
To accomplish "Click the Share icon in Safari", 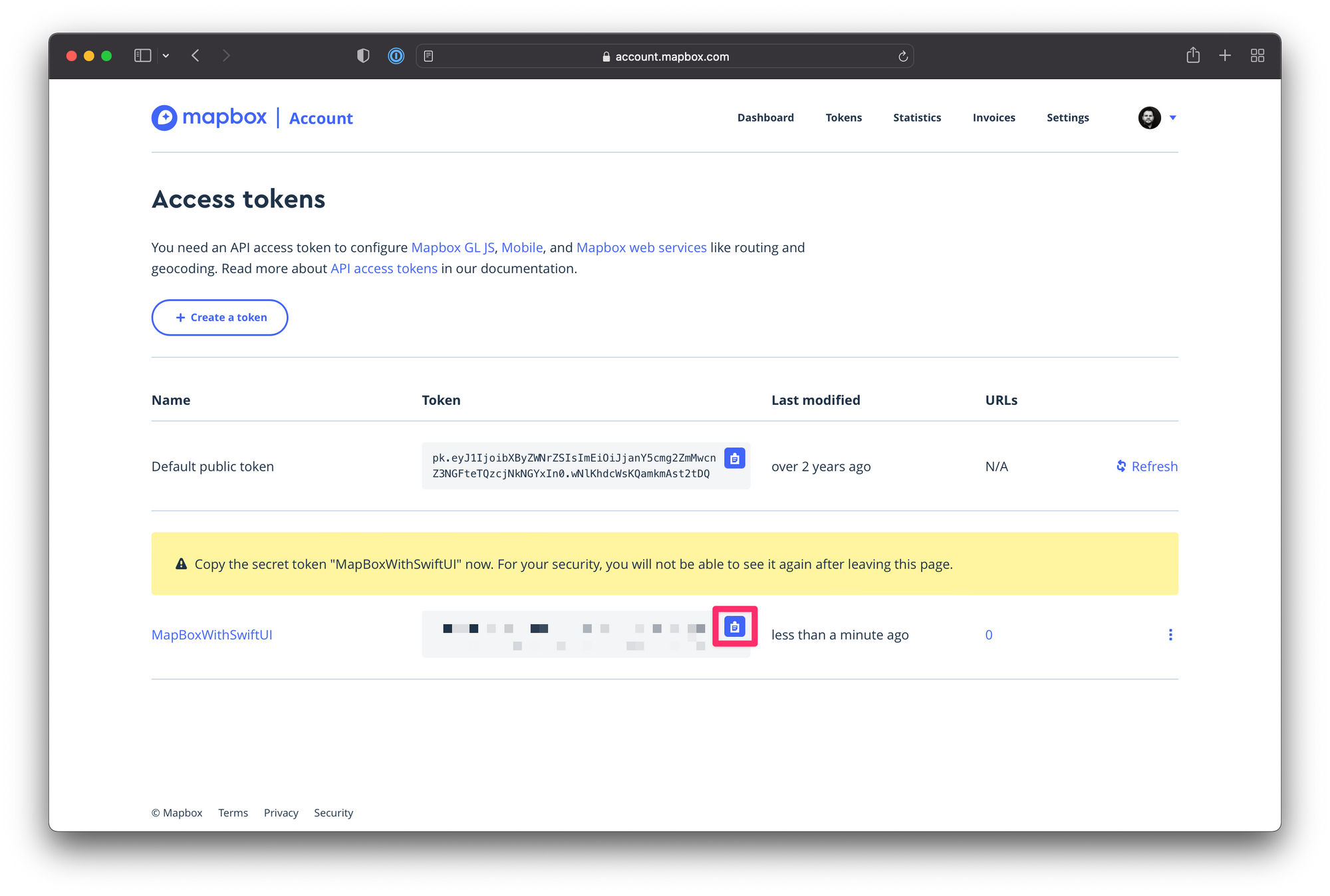I will pyautogui.click(x=1192, y=56).
